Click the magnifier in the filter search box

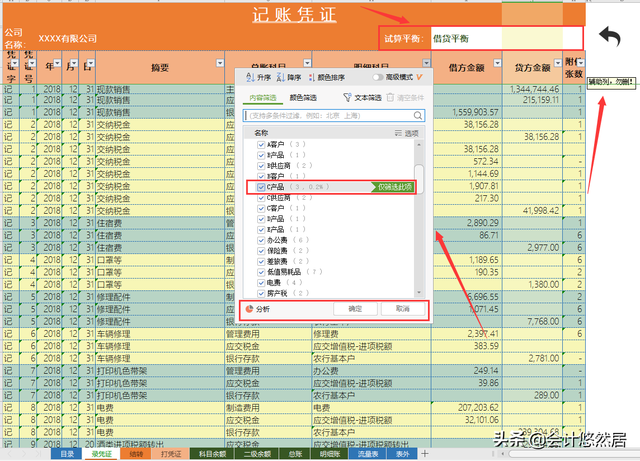click(418, 116)
